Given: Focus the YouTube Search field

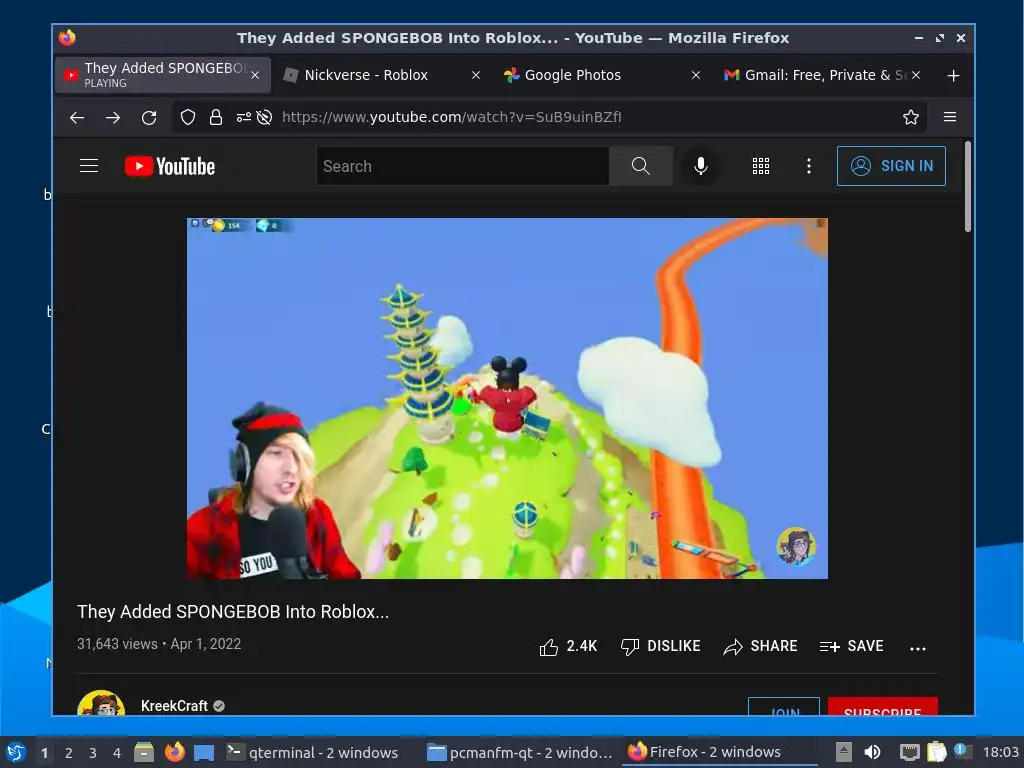Looking at the screenshot, I should point(462,166).
